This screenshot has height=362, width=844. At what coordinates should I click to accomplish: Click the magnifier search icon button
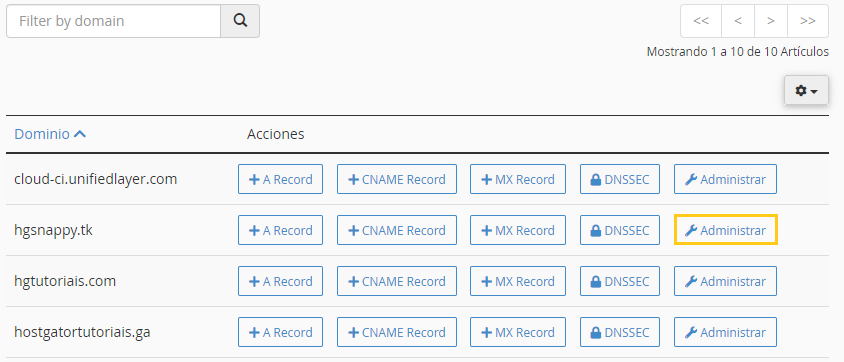[240, 21]
